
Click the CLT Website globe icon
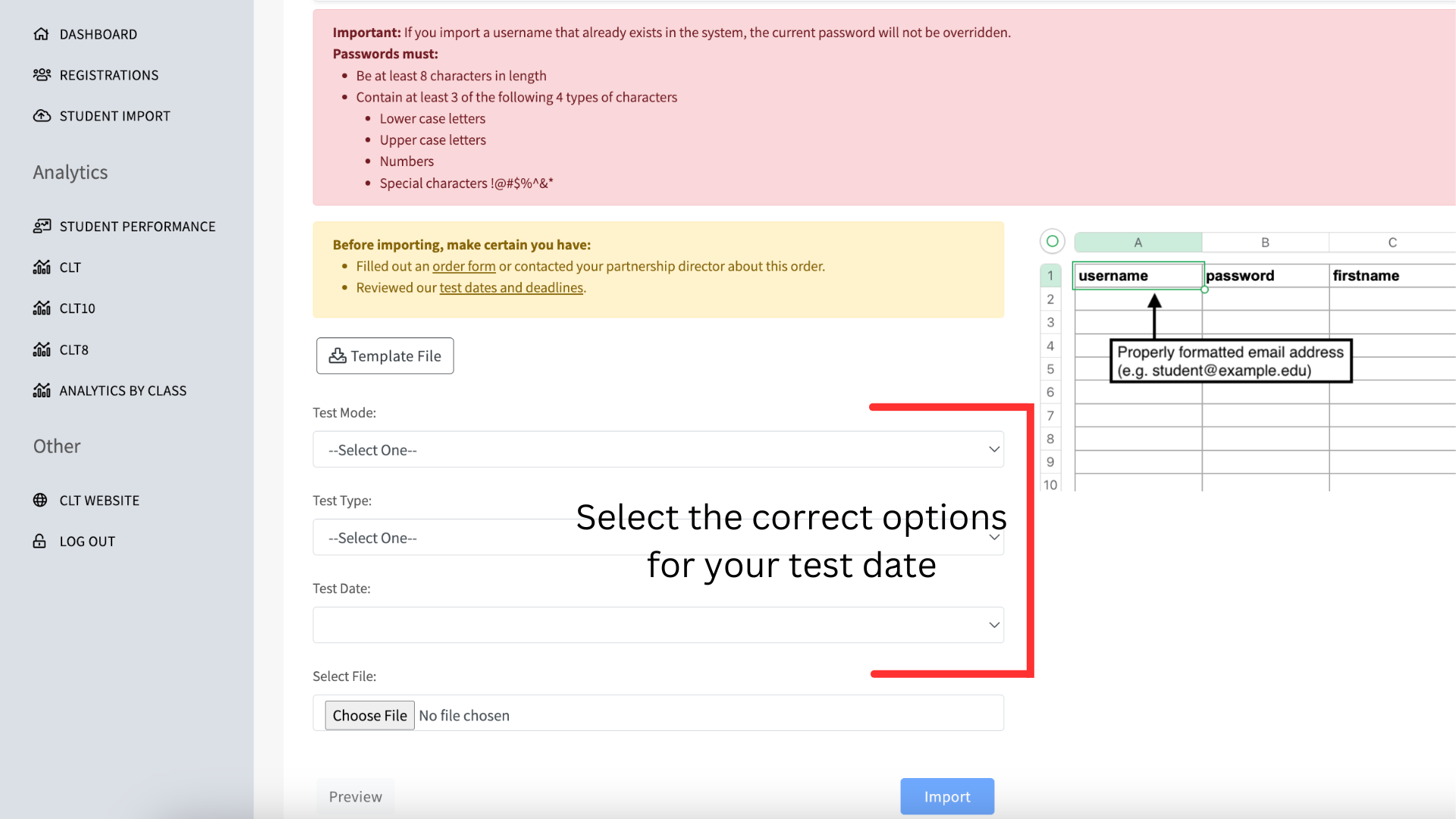pyautogui.click(x=40, y=500)
